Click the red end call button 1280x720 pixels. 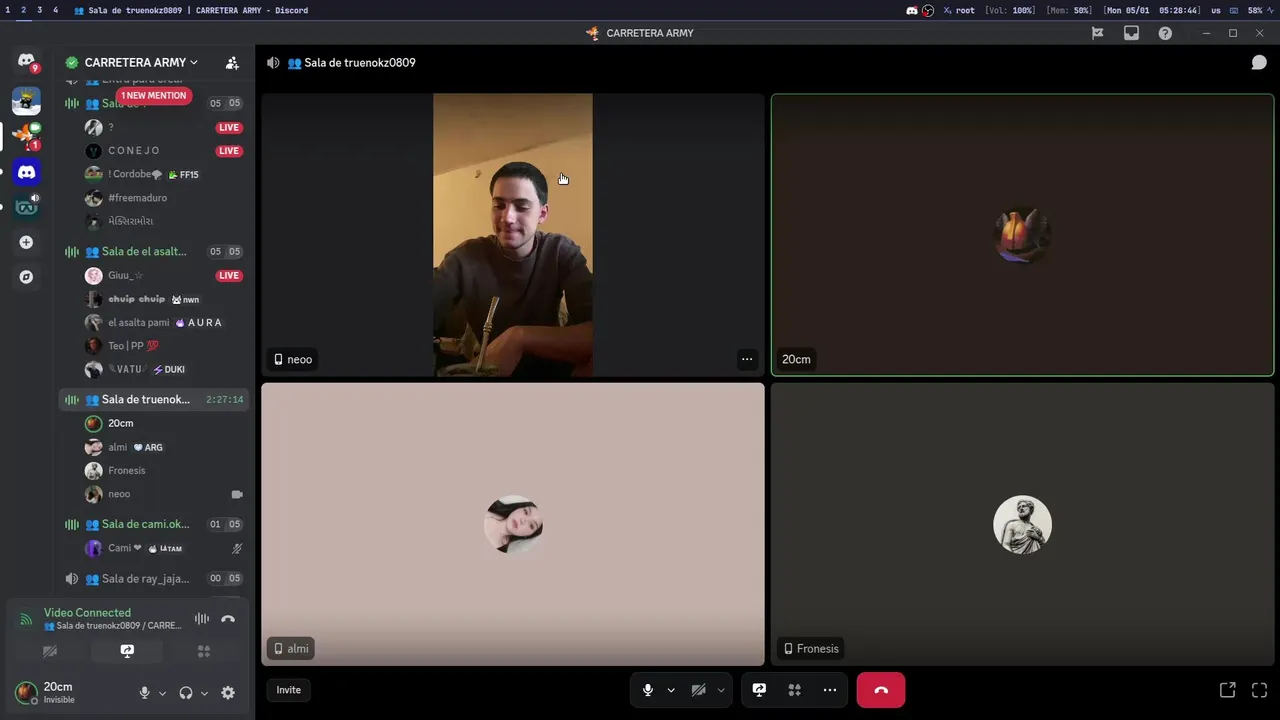click(x=881, y=690)
